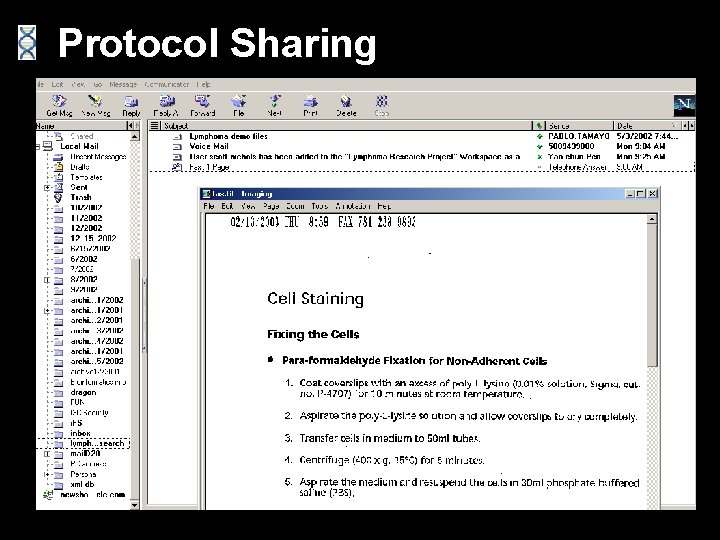
Task: Expand the Sent folder node
Action: [x=47, y=187]
